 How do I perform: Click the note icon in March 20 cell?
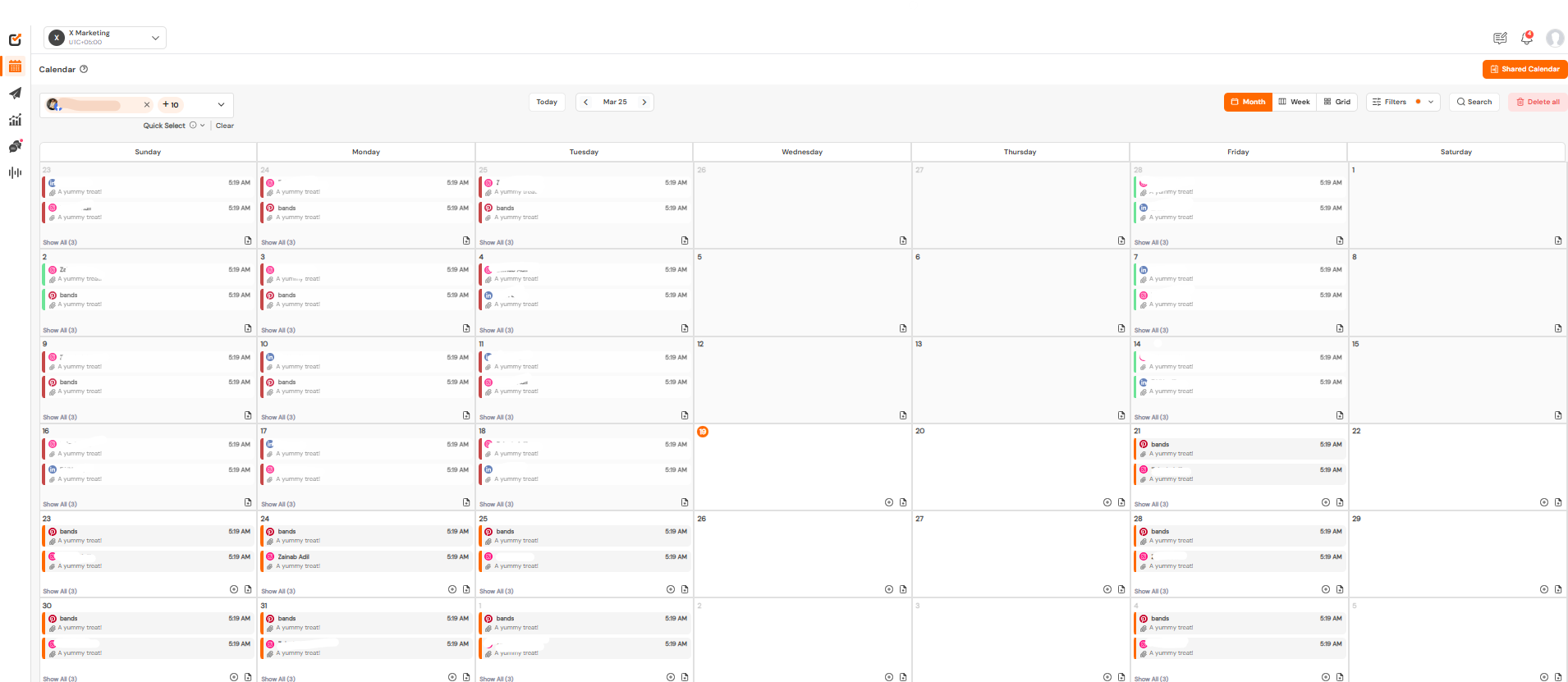[x=1121, y=502]
